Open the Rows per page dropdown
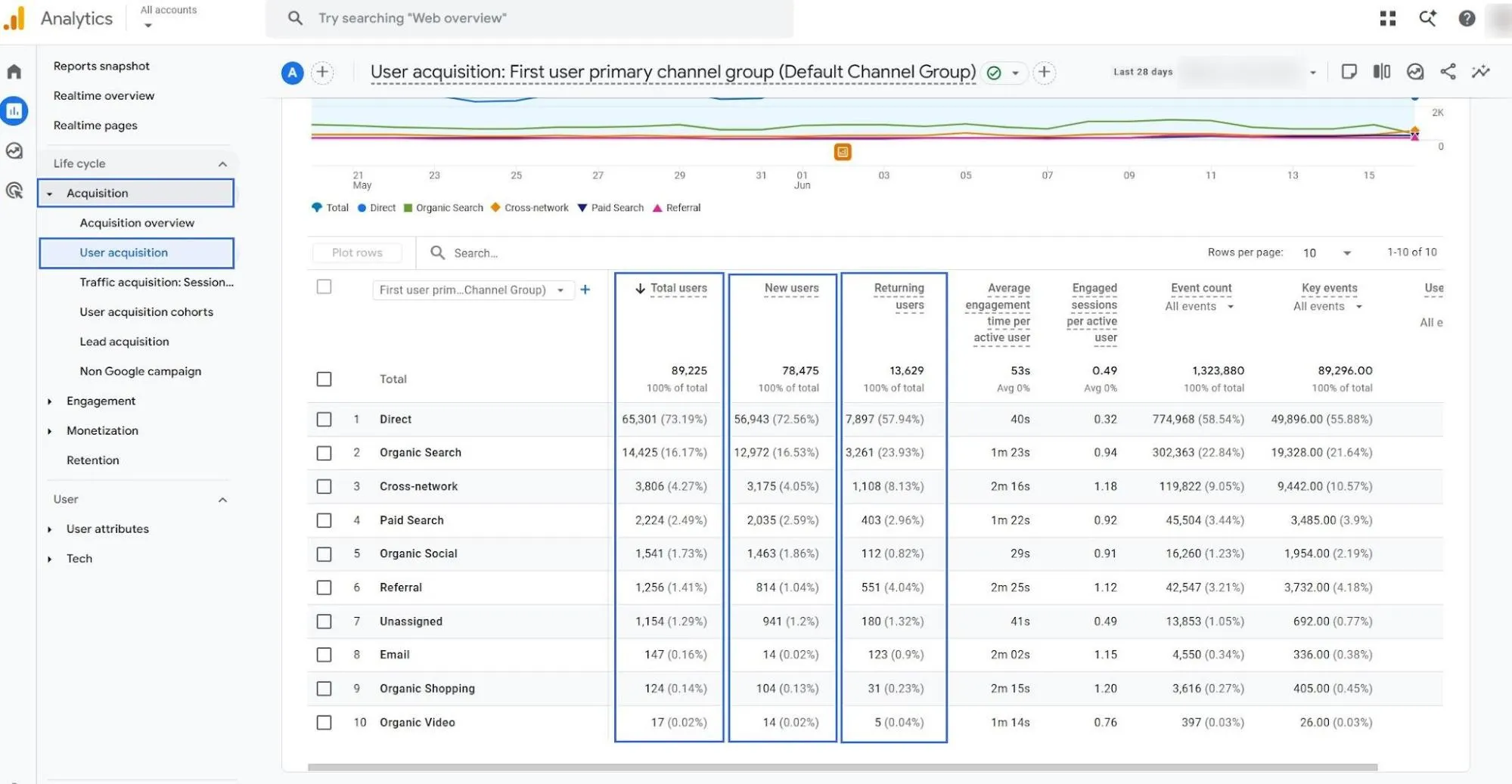Image resolution: width=1512 pixels, height=784 pixels. (x=1327, y=253)
